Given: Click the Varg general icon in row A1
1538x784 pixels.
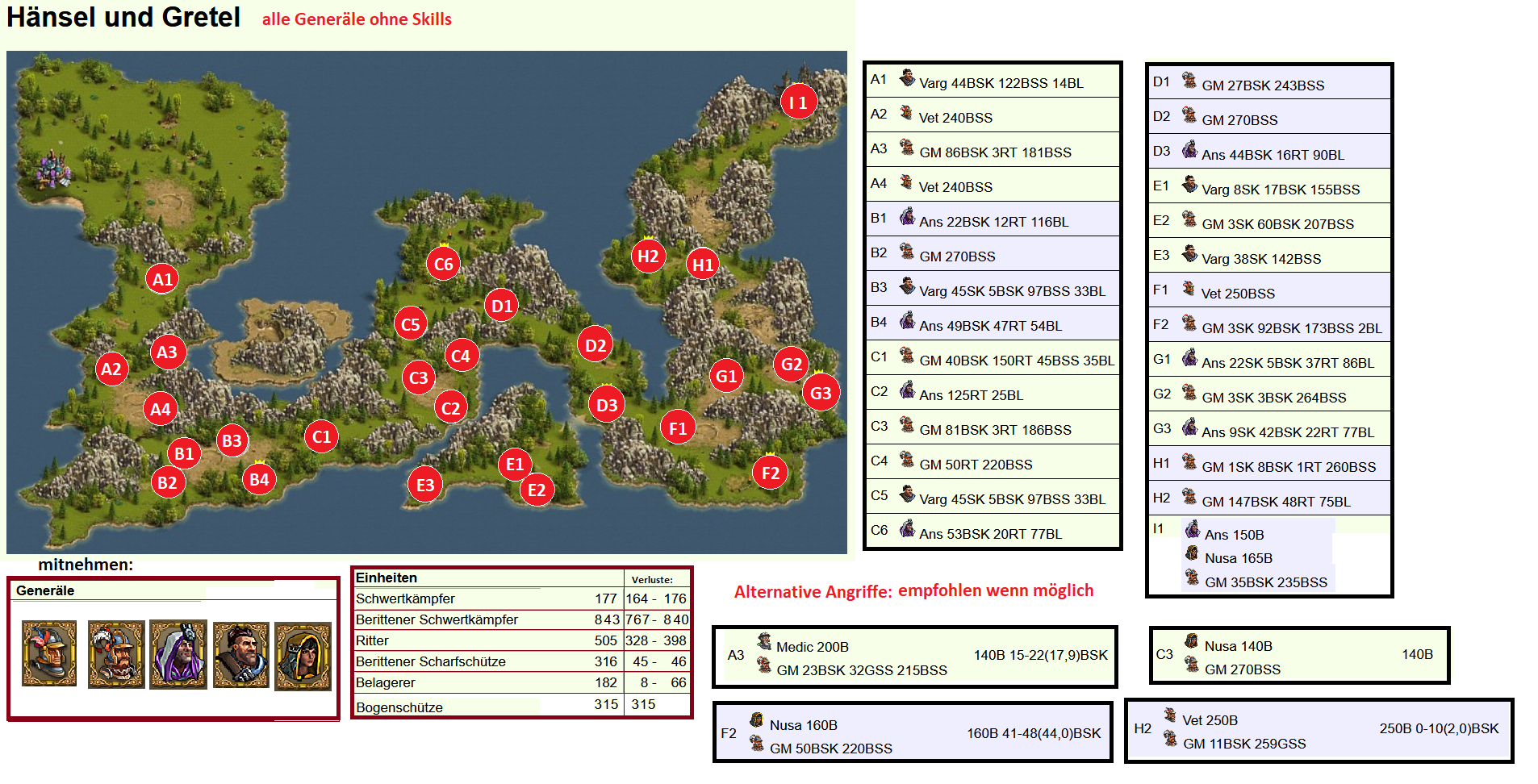Looking at the screenshot, I should click(x=907, y=78).
